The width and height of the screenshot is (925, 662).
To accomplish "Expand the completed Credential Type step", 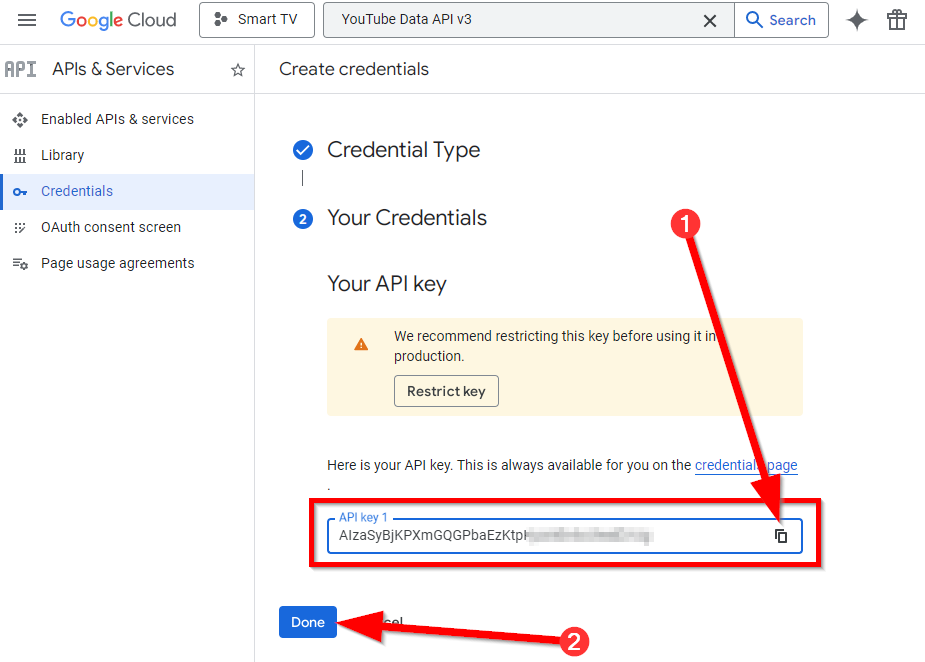I will [x=403, y=150].
